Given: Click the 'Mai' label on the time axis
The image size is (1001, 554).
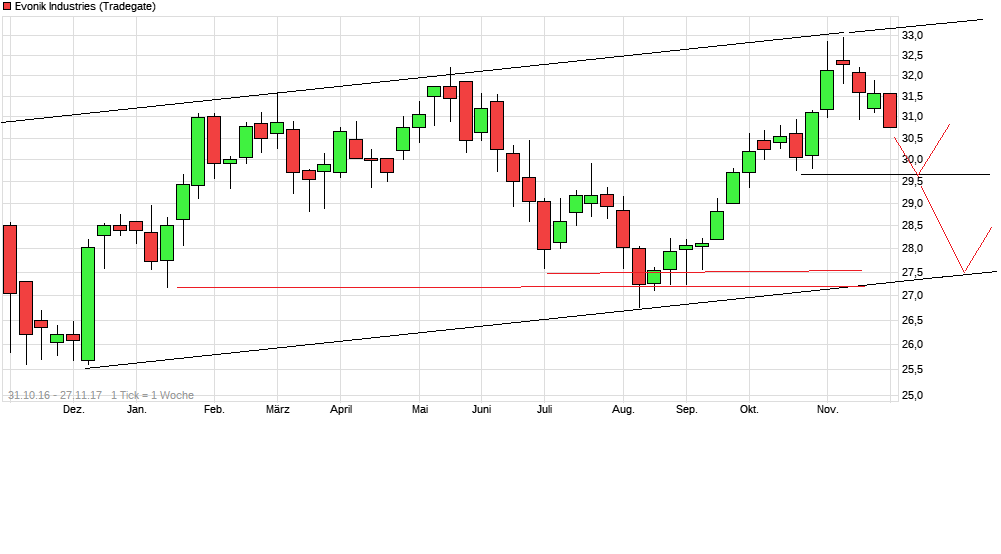Looking at the screenshot, I should [x=420, y=409].
